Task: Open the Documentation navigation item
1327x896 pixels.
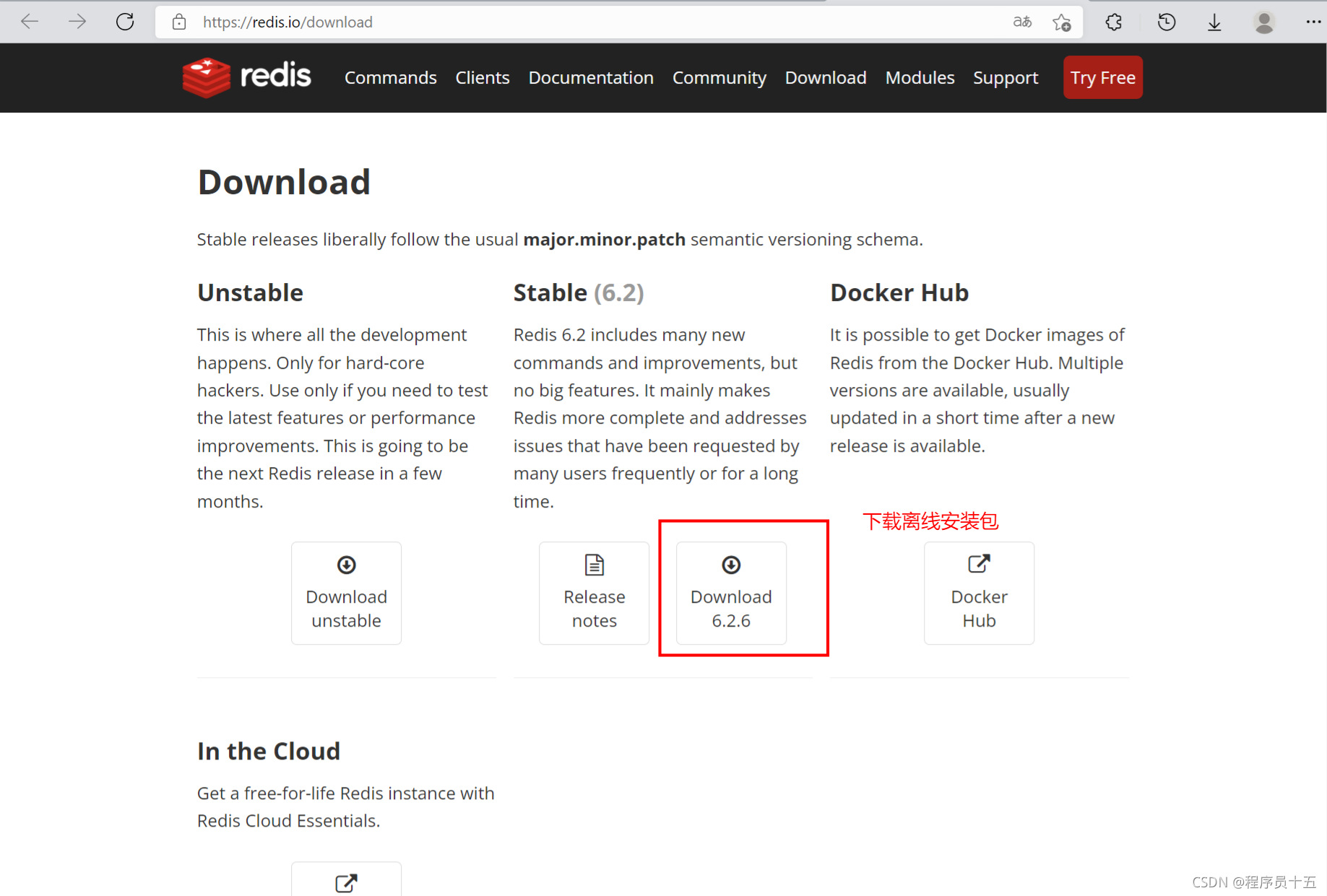Action: point(591,77)
